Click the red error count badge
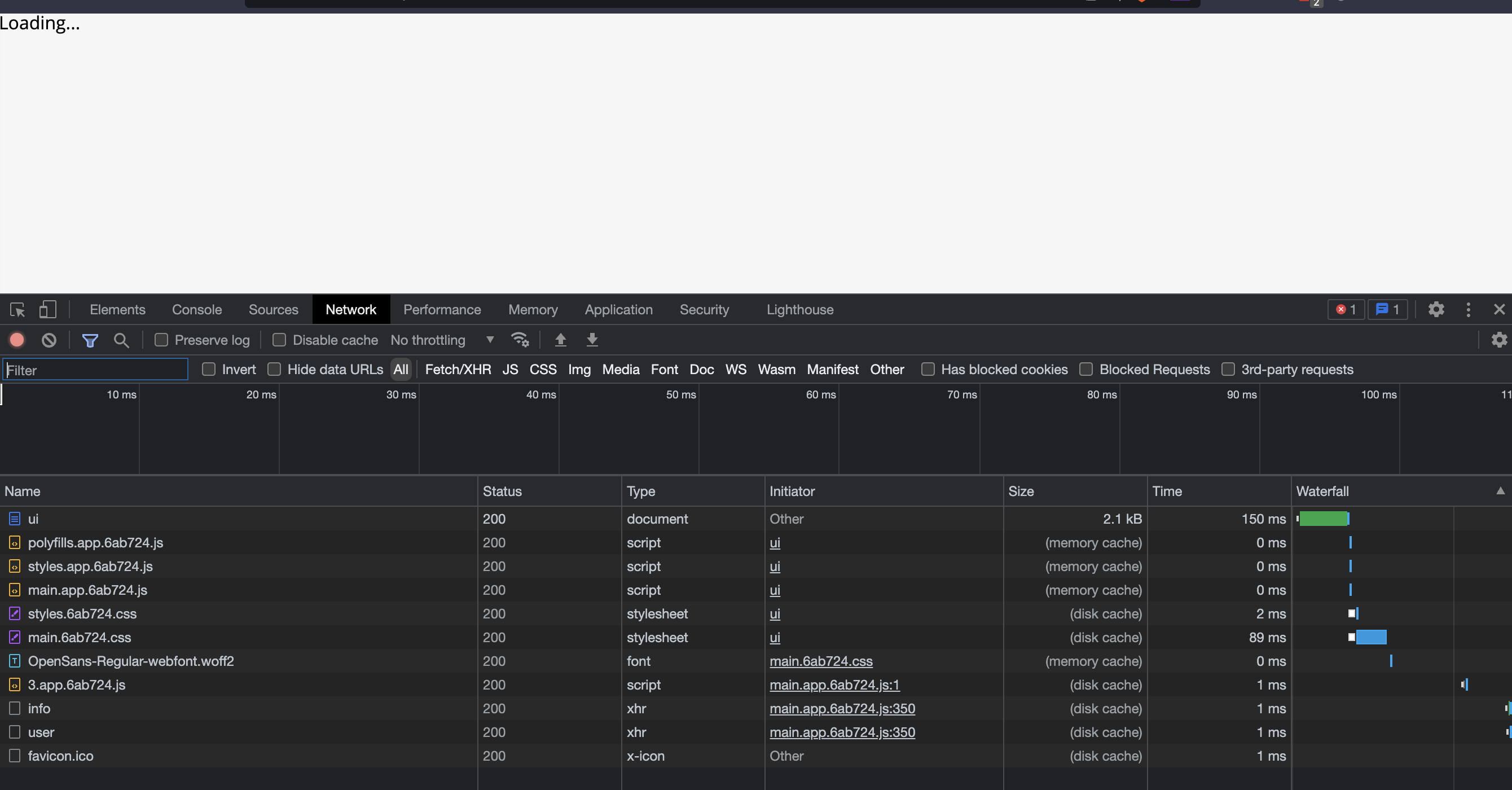 click(1346, 309)
